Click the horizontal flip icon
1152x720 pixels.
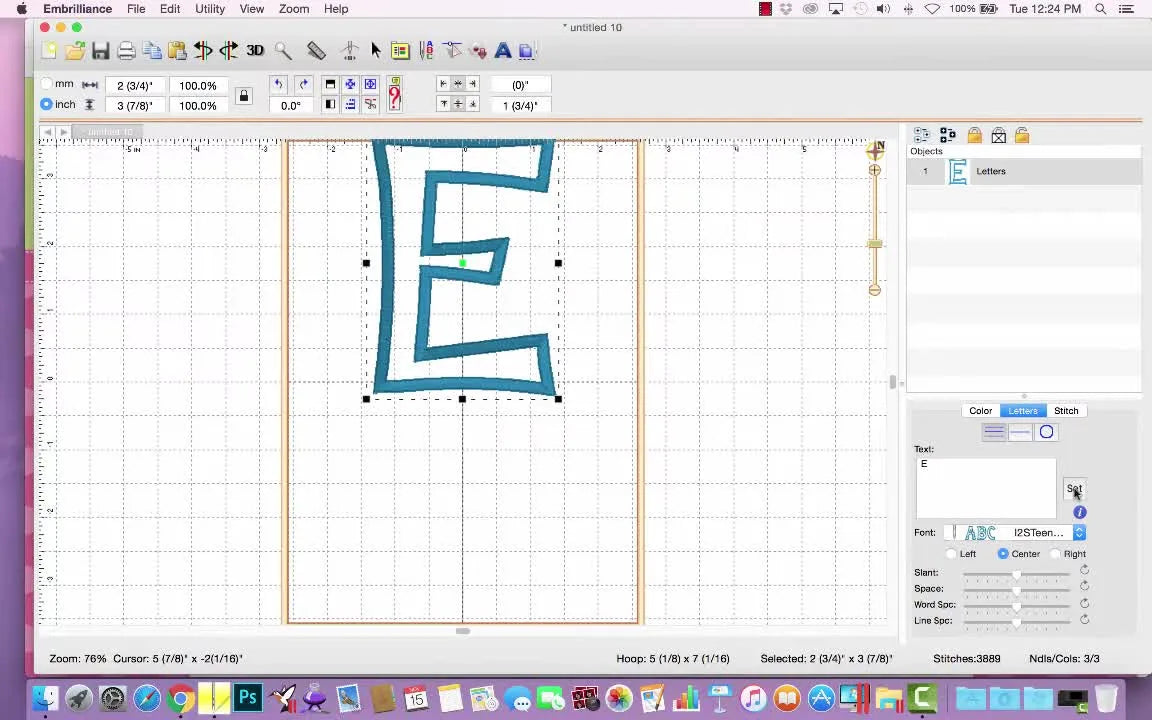pyautogui.click(x=203, y=50)
